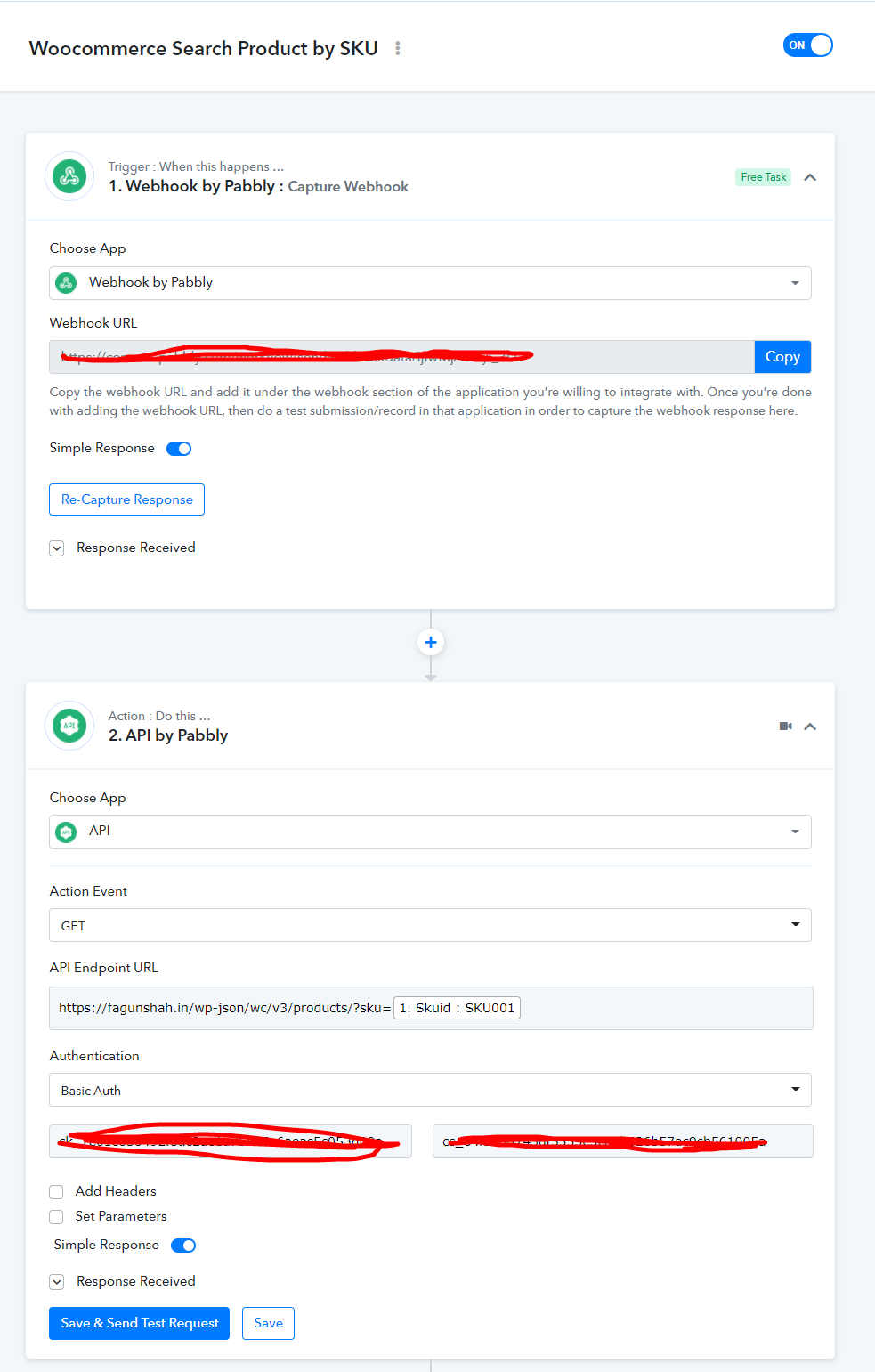Expand Response Received in API step
Screen dimensions: 875x1372
57,1282
